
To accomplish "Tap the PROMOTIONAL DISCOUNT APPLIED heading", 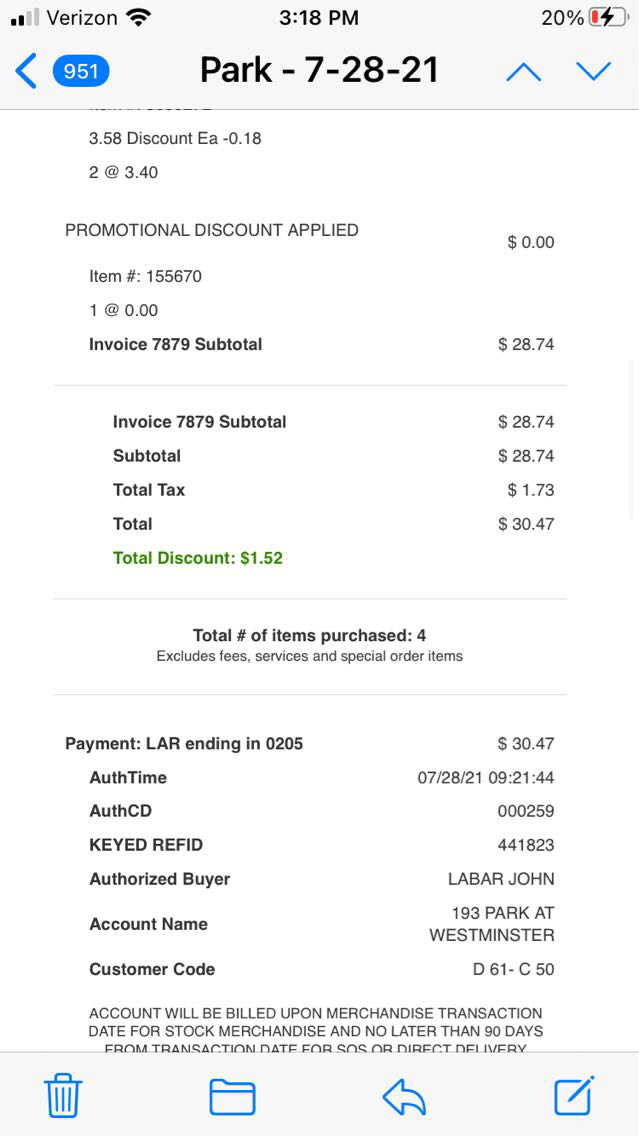I will click(212, 230).
